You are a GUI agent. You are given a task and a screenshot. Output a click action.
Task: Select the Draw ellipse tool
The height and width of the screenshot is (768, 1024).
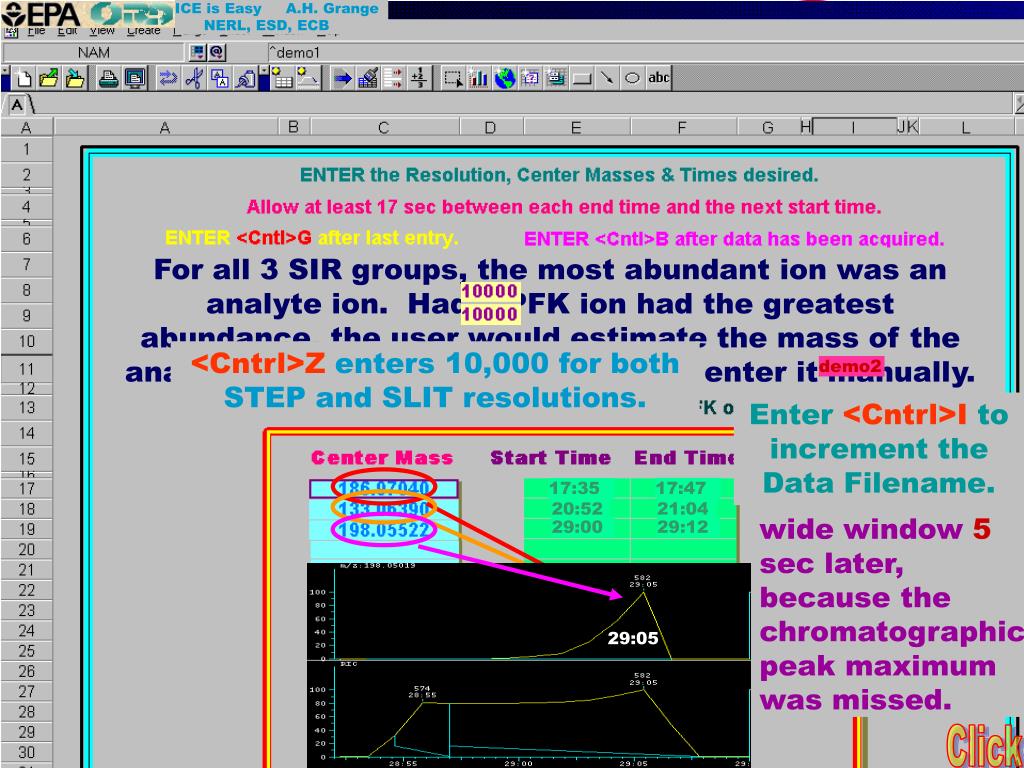click(632, 79)
